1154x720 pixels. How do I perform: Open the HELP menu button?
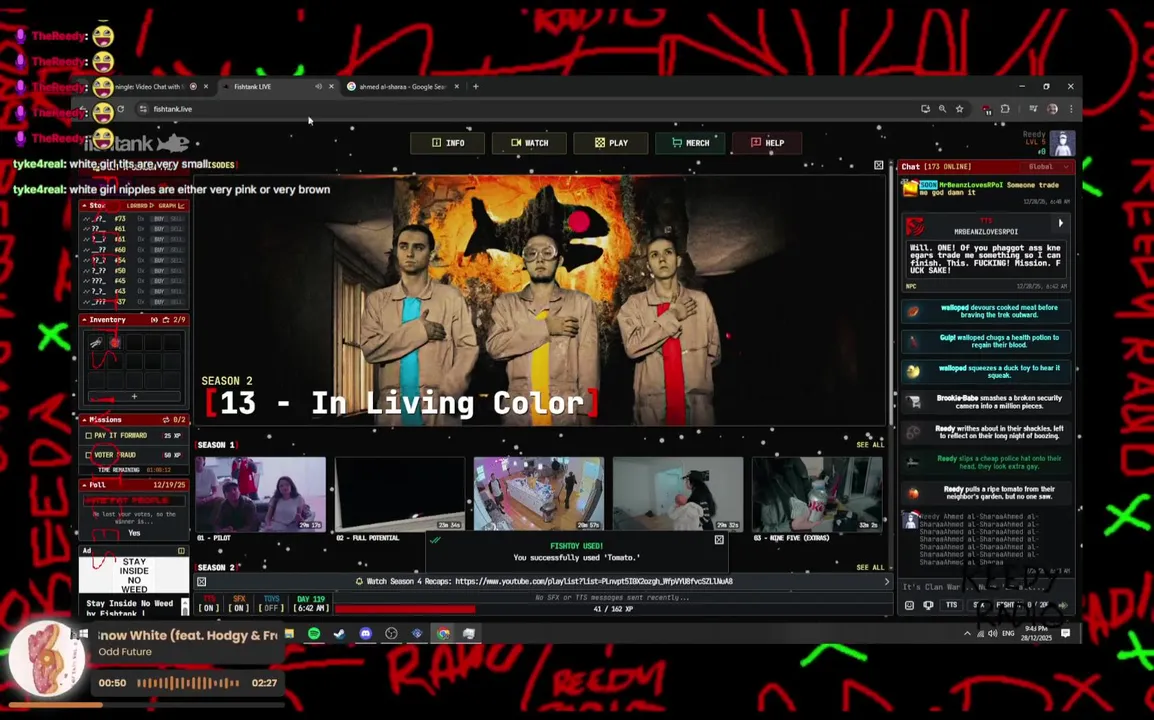pyautogui.click(x=767, y=143)
